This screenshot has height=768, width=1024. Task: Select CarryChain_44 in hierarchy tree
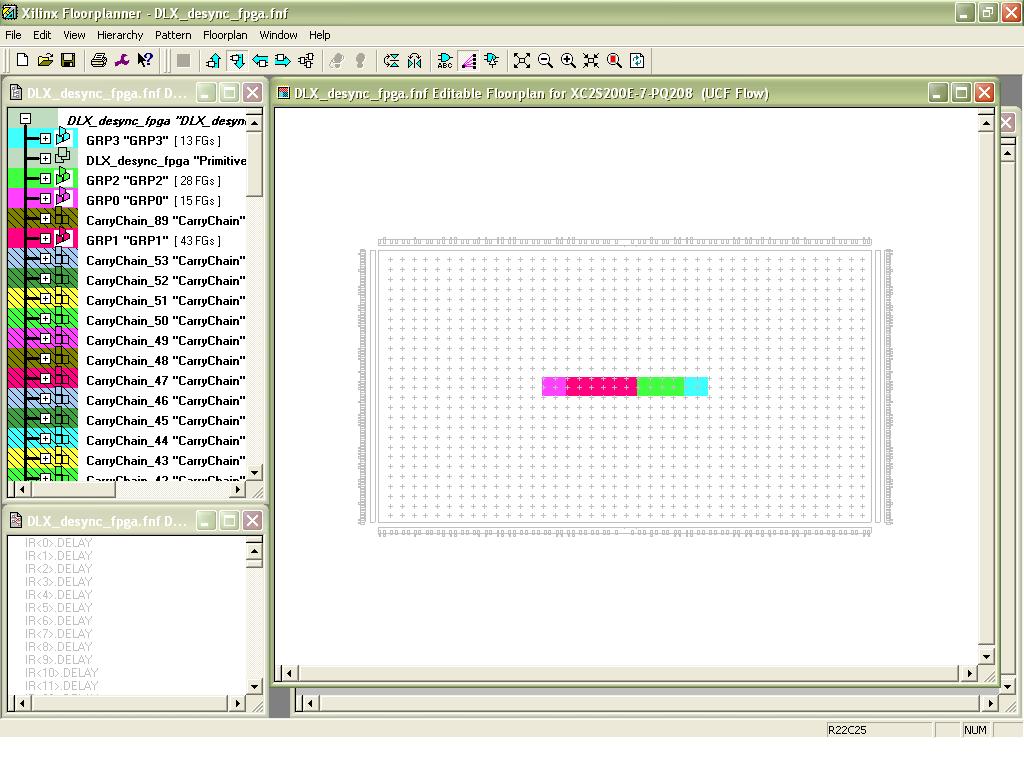pos(166,441)
